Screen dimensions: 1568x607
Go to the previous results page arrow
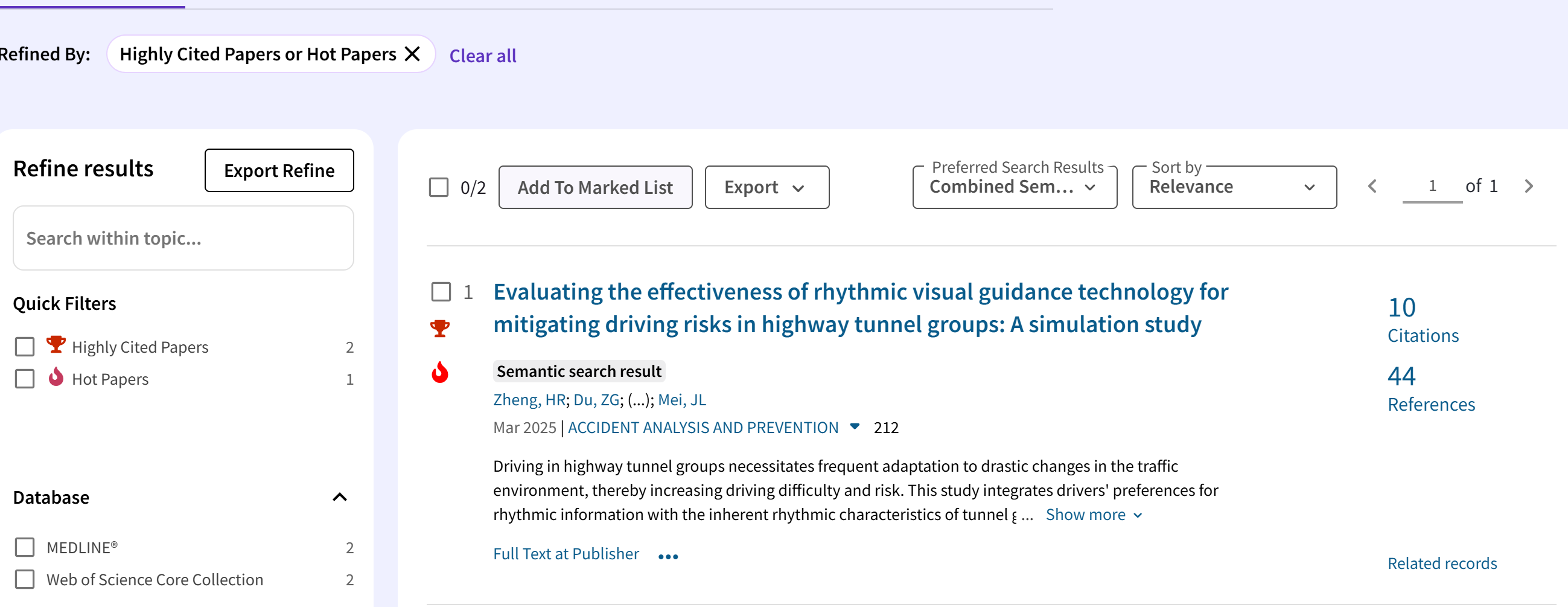(x=1372, y=187)
